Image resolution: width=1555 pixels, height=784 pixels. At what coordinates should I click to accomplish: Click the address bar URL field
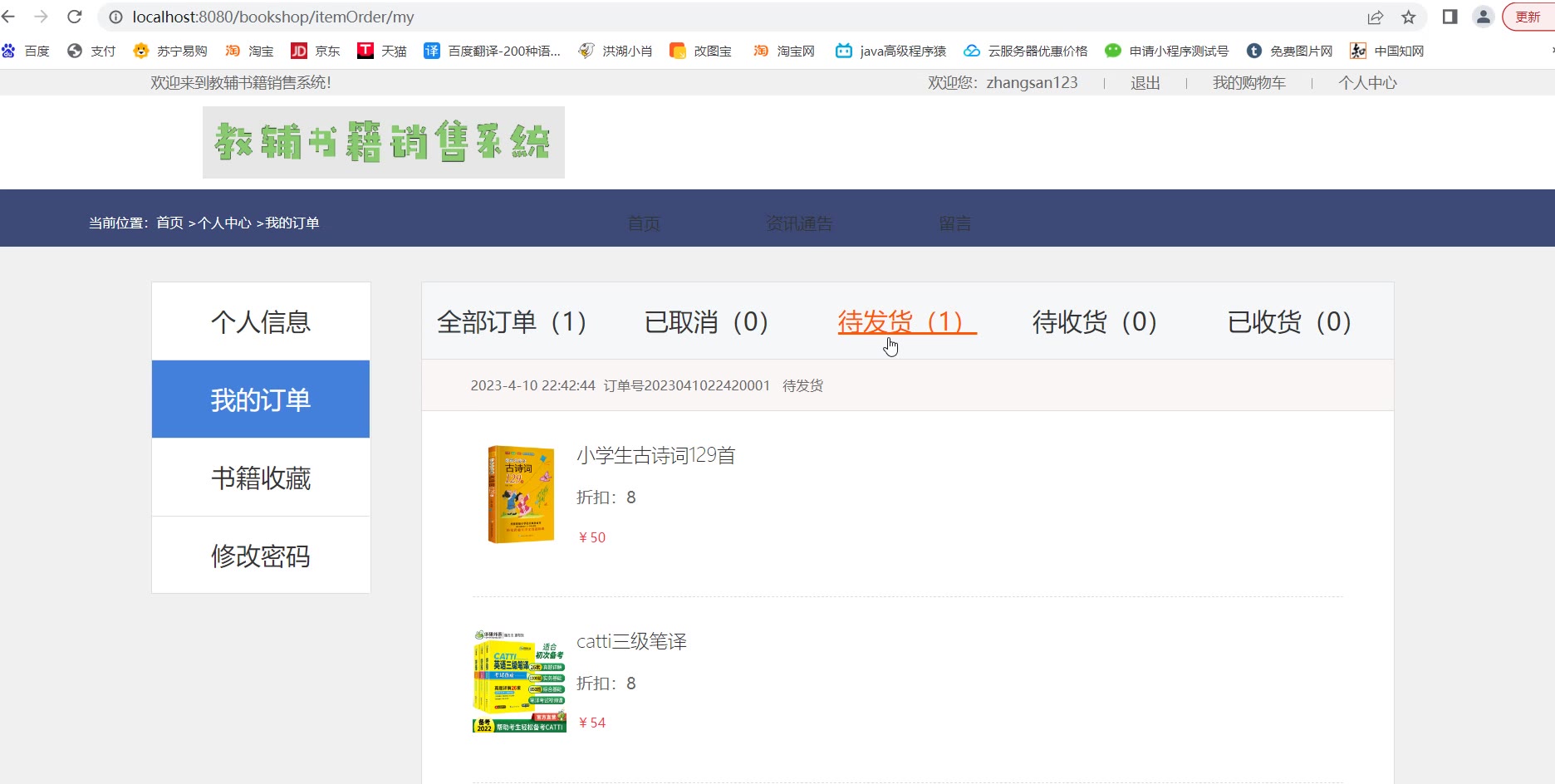(665, 17)
